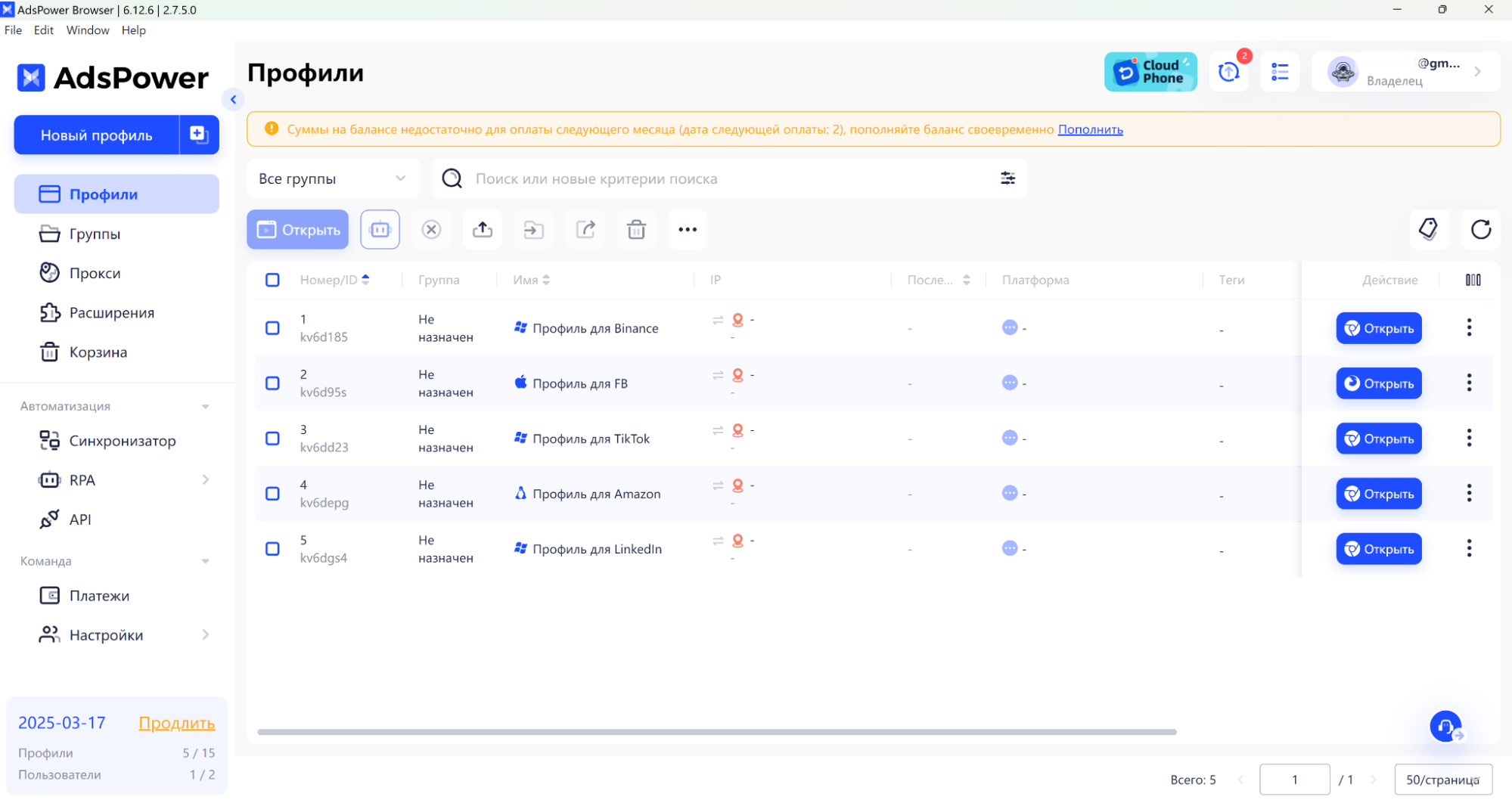This screenshot has width=1512, height=800.
Task: Click the toolbar Открыть button
Action: [x=298, y=229]
